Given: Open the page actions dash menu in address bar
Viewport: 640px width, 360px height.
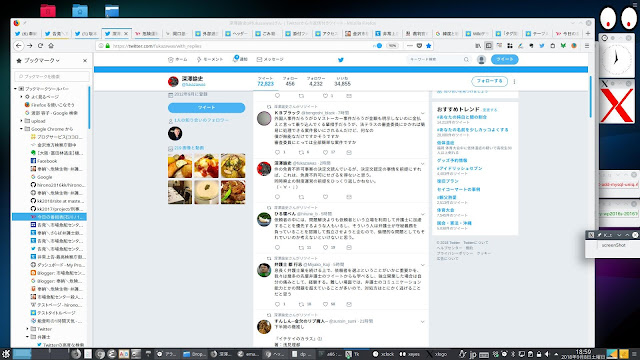Looking at the screenshot, I should click(x=410, y=46).
